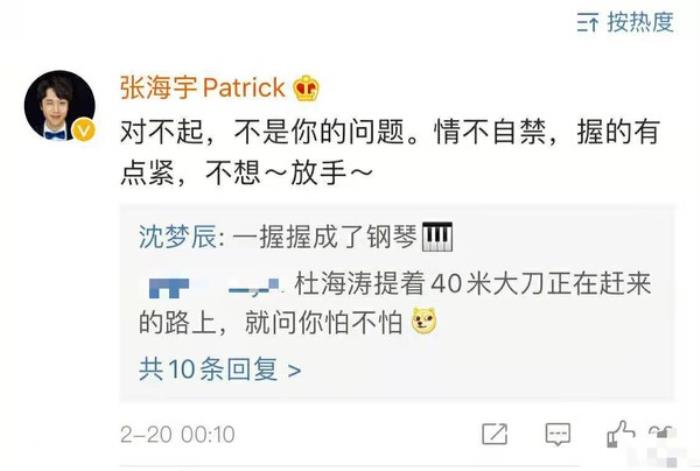Tap the main comment text 对不起

(x=390, y=151)
